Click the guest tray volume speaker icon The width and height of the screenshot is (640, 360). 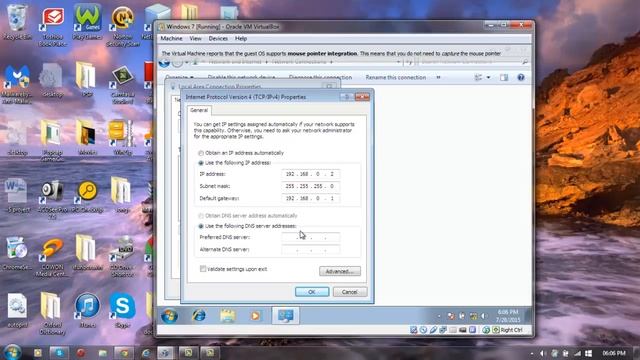pyautogui.click(x=484, y=316)
